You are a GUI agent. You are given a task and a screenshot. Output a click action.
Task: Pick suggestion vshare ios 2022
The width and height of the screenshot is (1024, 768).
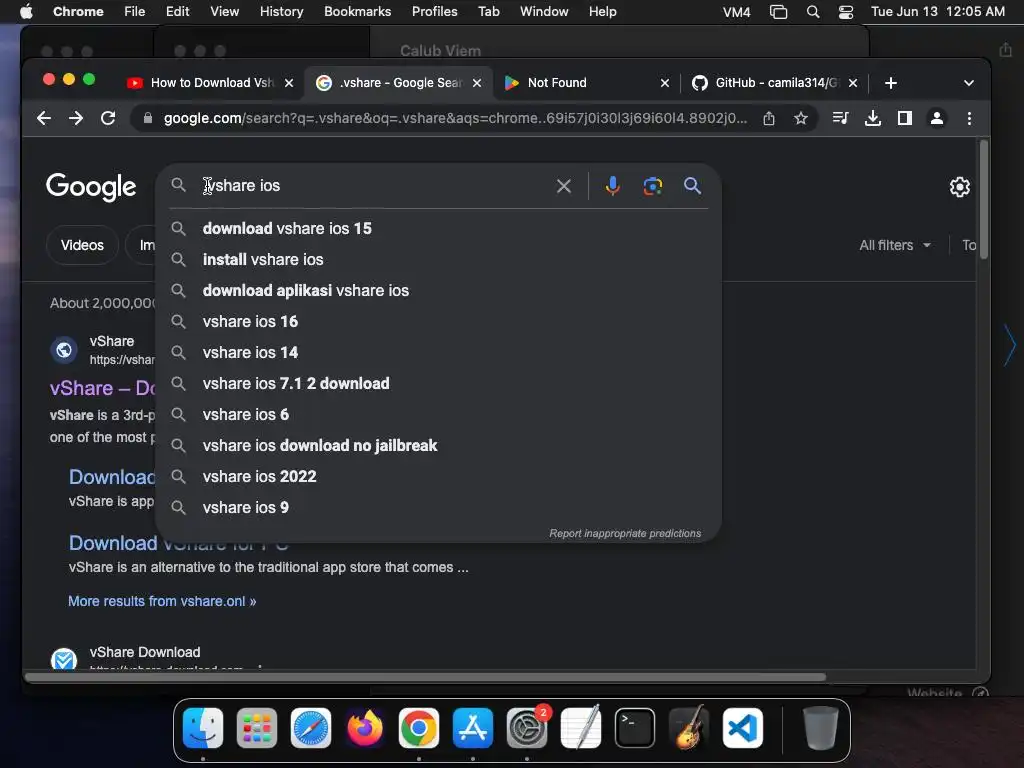[438, 477]
